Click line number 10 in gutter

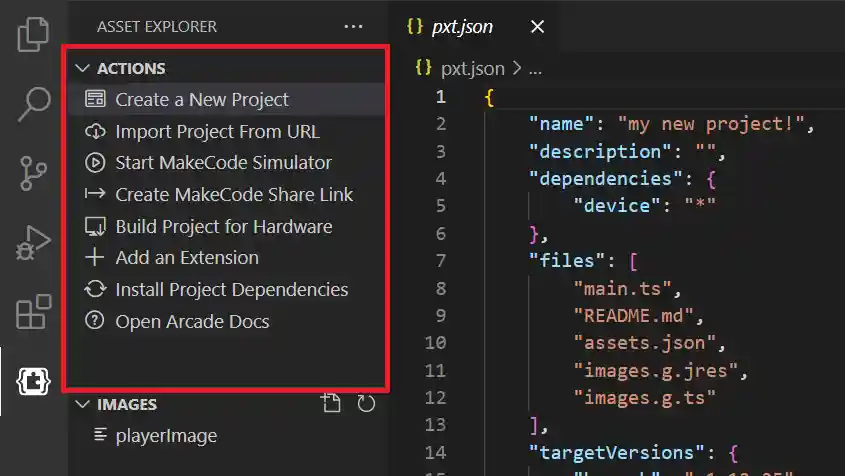tap(435, 343)
